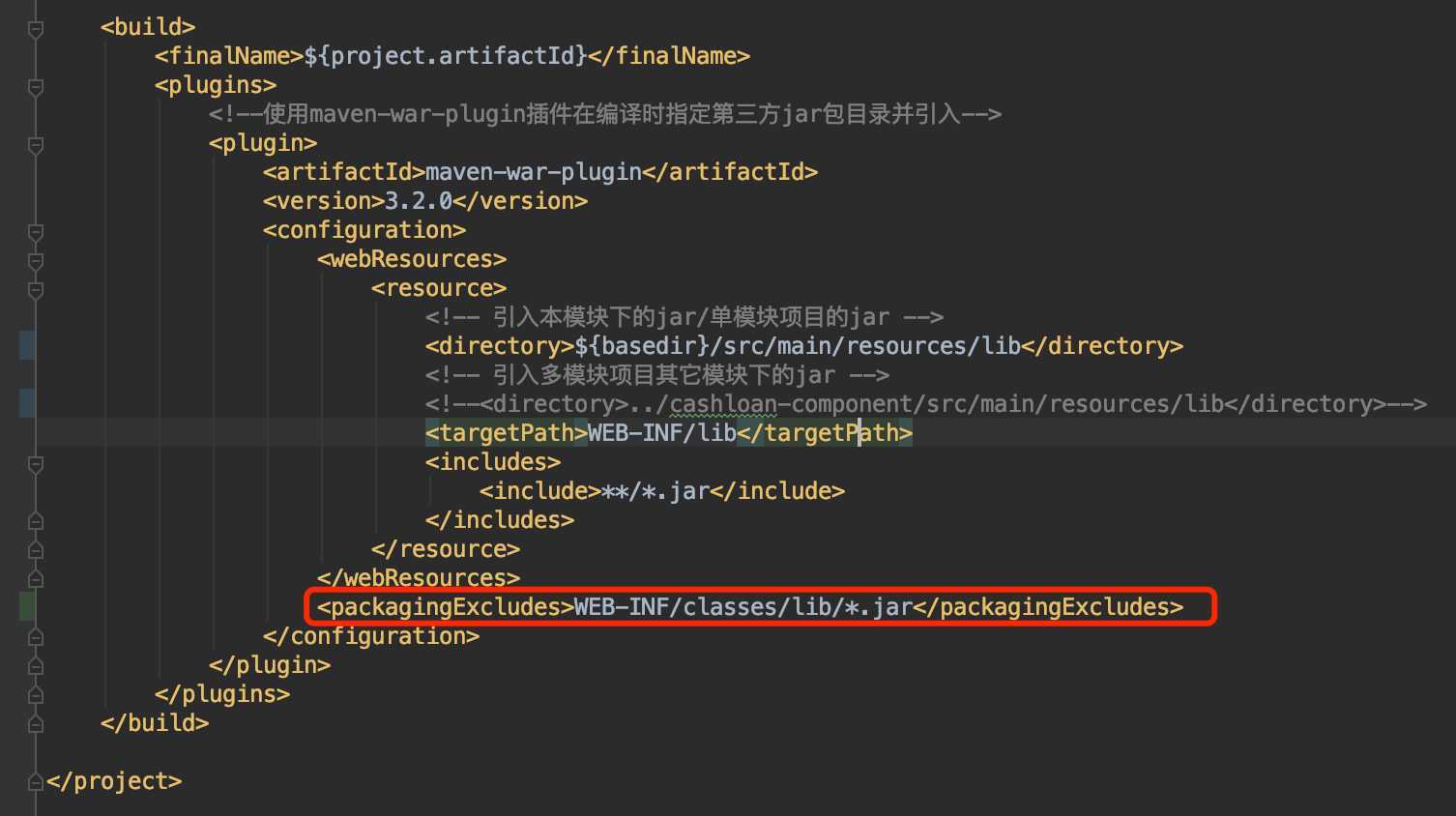Click fold-end marker beside </webResources>
Viewport: 1456px width, 816px height.
[x=36, y=579]
